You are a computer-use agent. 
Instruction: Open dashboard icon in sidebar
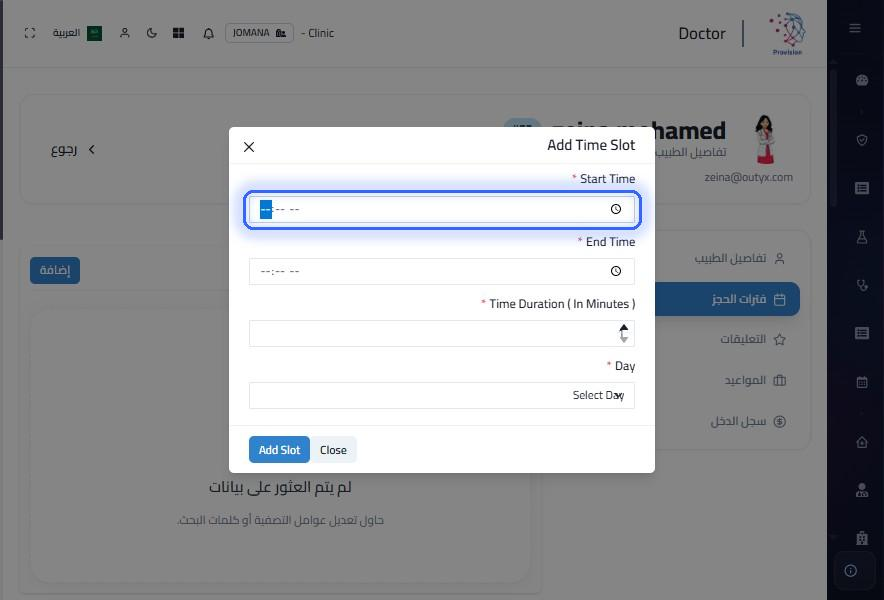[862, 80]
